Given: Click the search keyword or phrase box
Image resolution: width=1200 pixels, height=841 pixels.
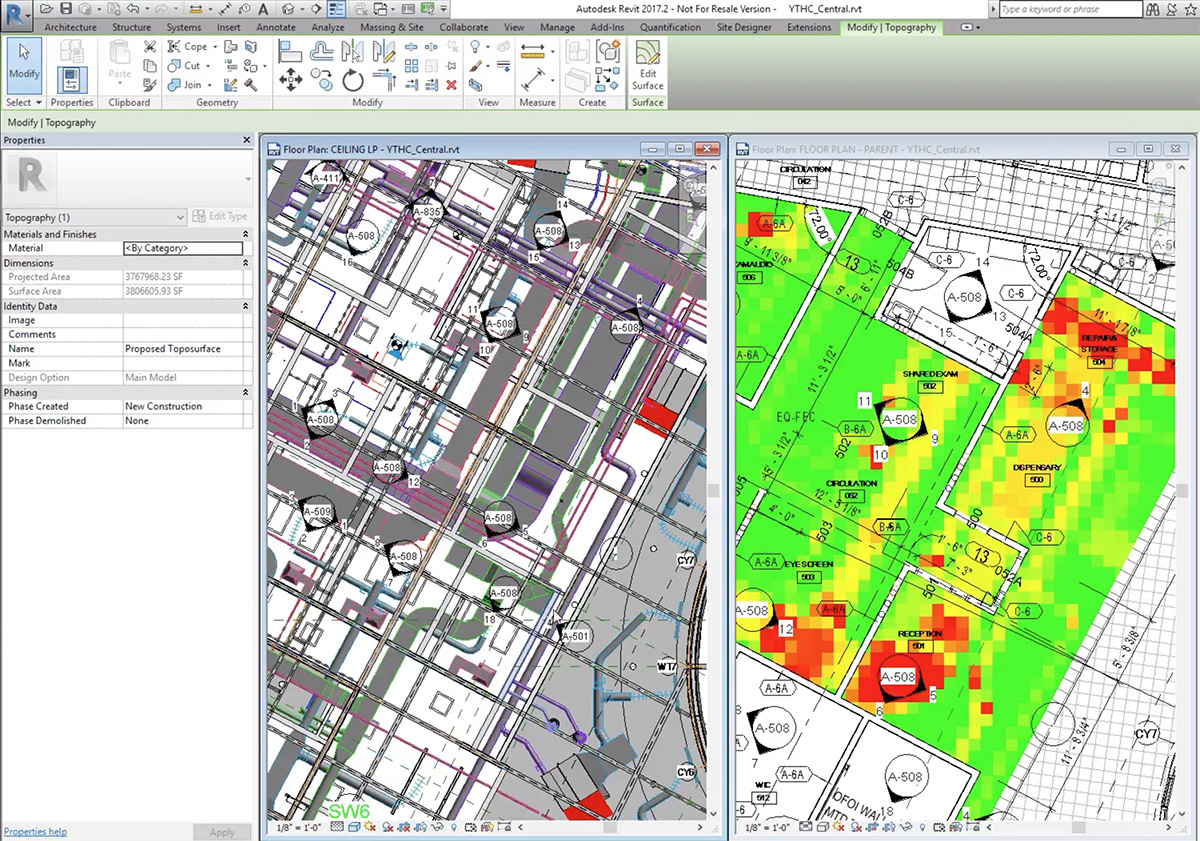Looking at the screenshot, I should [1071, 9].
